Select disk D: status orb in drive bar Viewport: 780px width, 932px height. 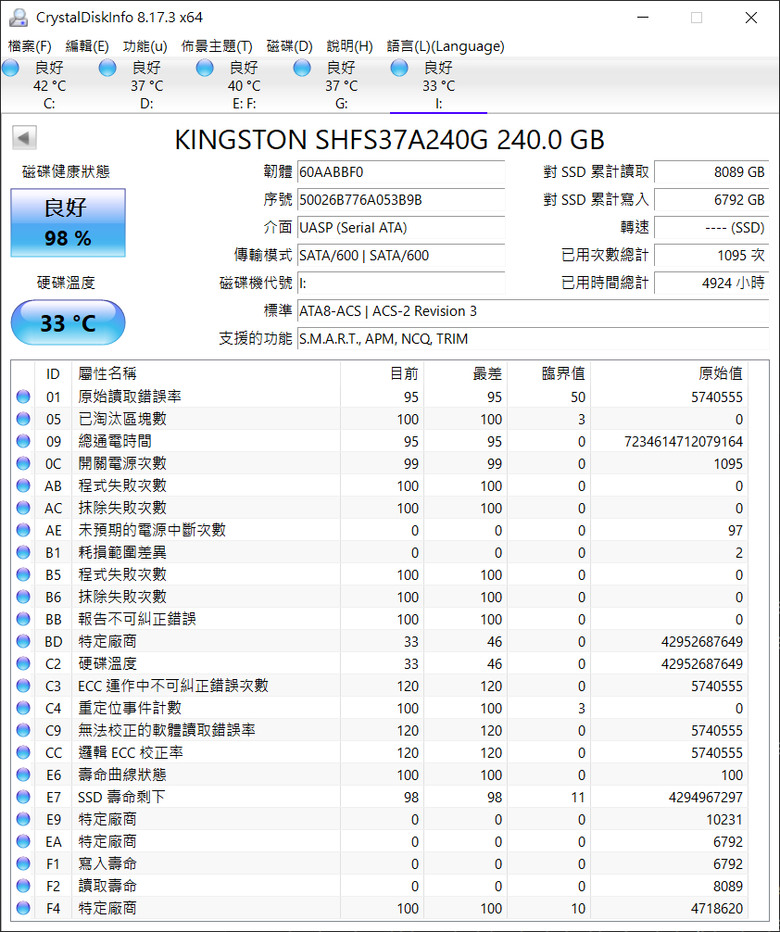(x=108, y=68)
